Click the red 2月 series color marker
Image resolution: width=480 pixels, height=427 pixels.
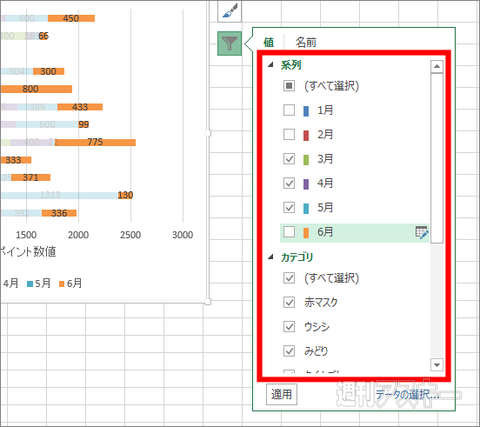coord(306,135)
